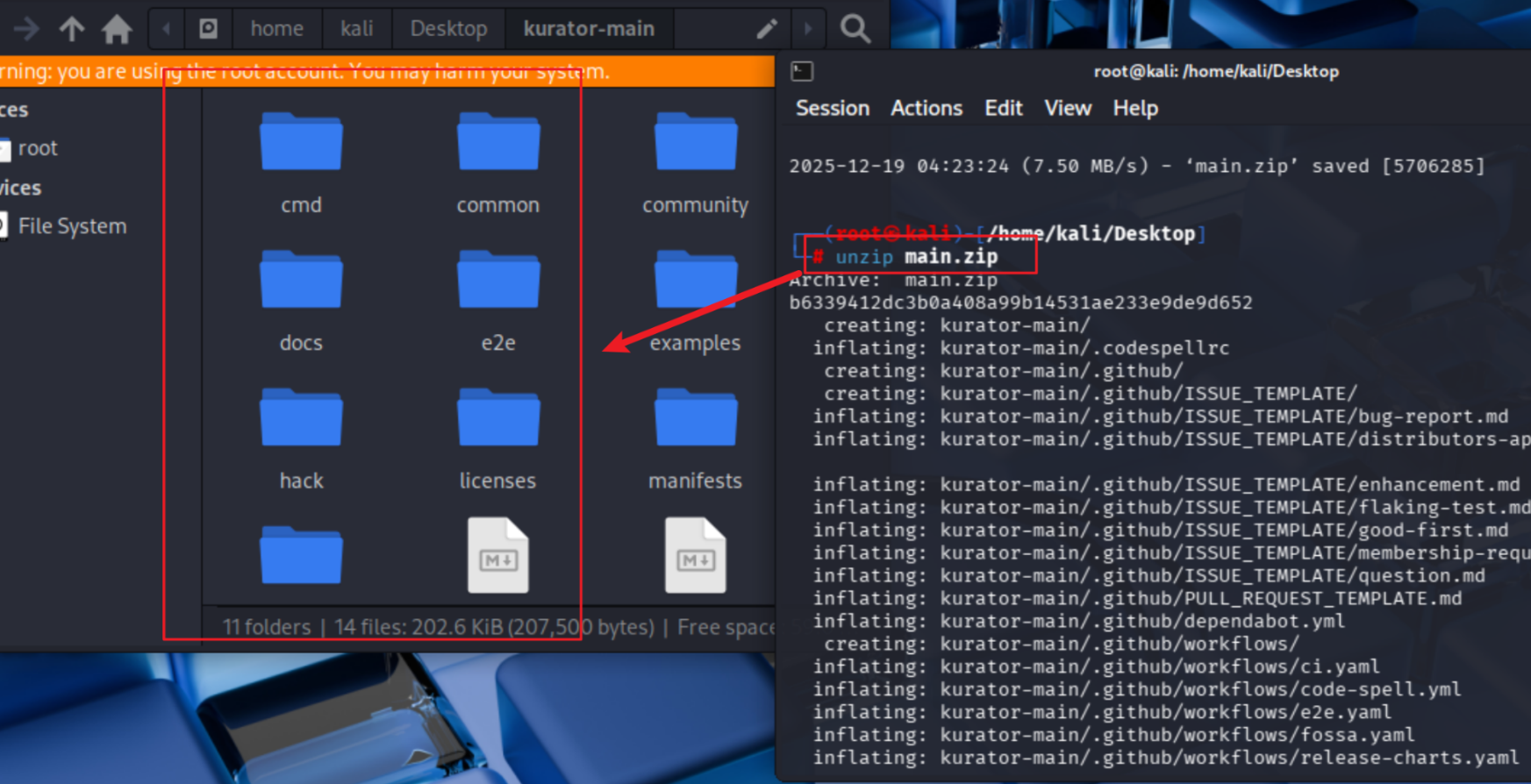This screenshot has height=784, width=1531.
Task: Click the 'workflows/ci.yaml' output line
Action: click(1096, 667)
